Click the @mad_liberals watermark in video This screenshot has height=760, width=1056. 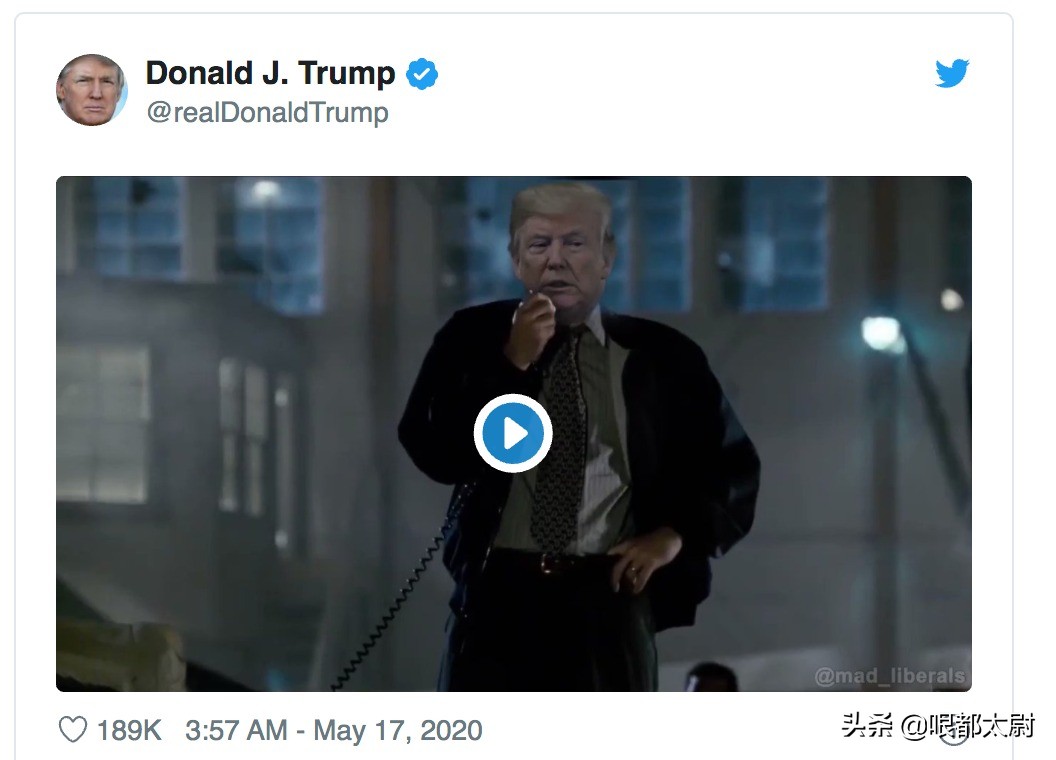click(x=889, y=676)
